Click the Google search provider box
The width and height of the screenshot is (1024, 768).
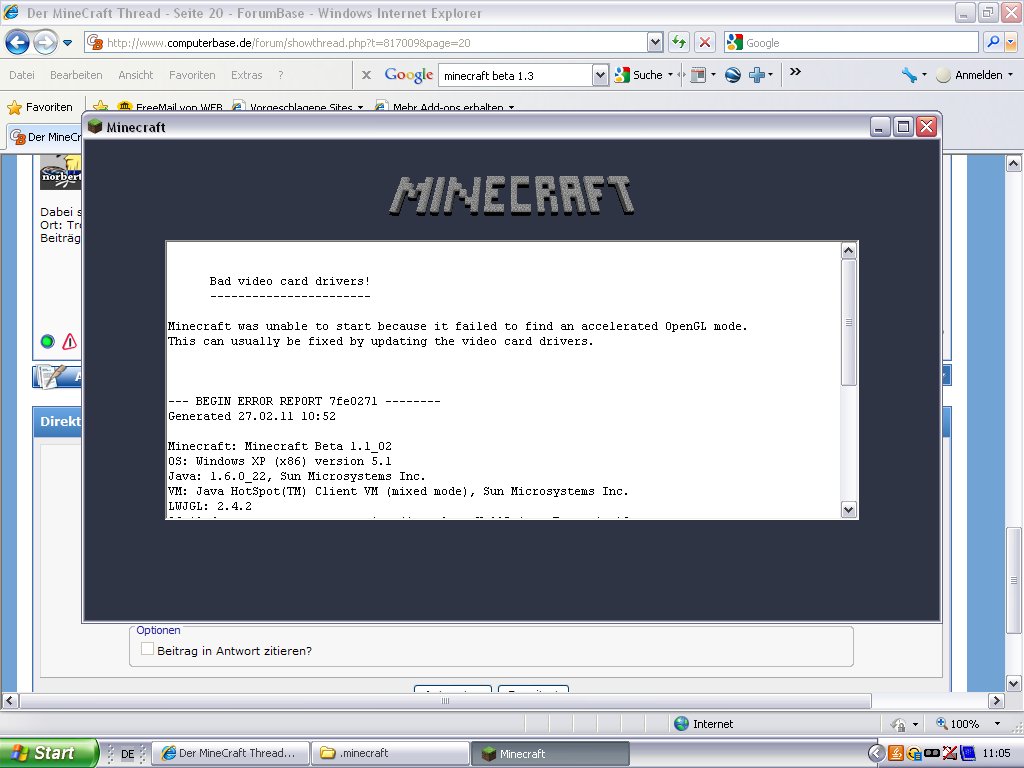point(851,42)
